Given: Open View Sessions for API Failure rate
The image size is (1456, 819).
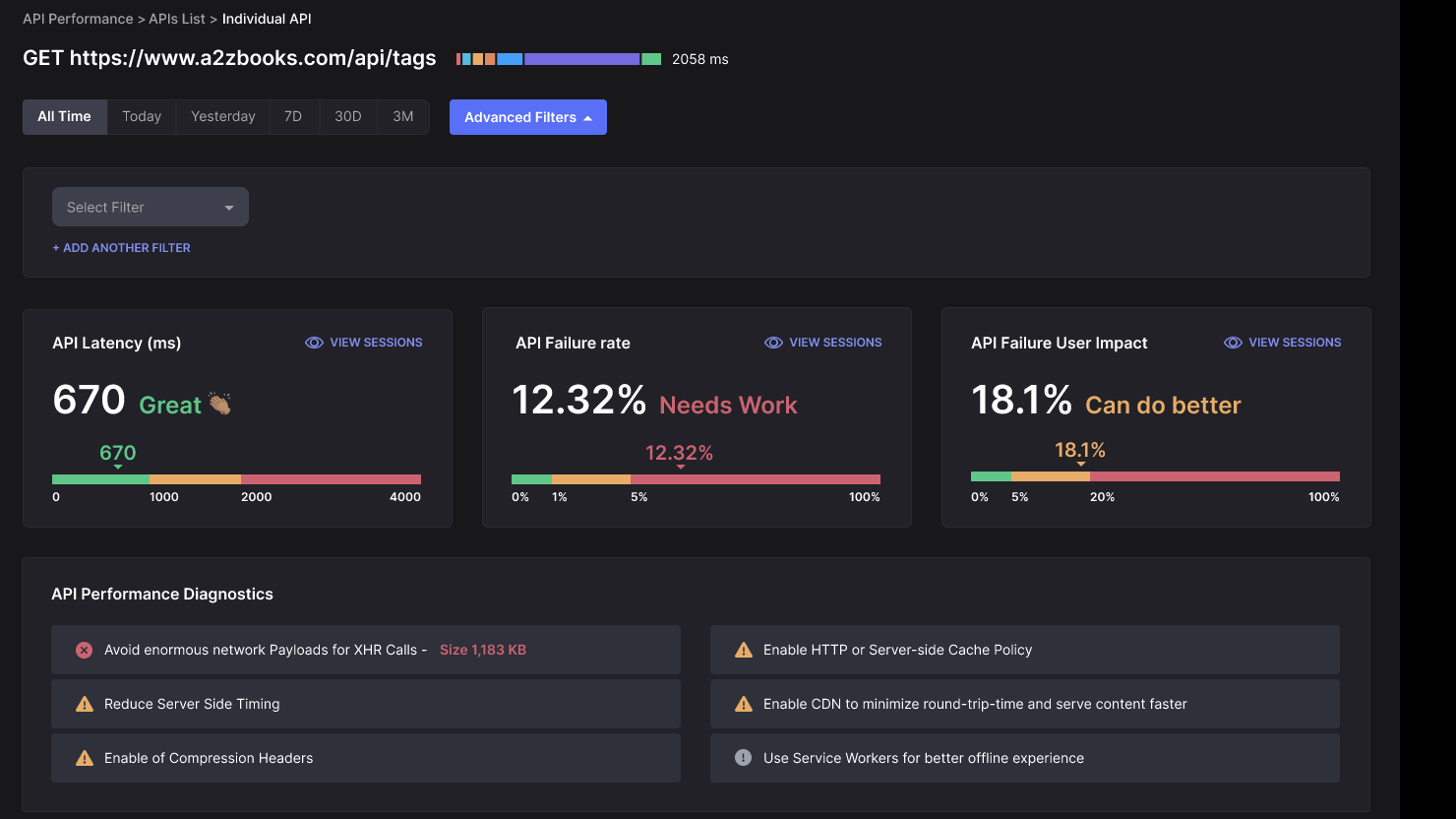Looking at the screenshot, I should pyautogui.click(x=834, y=343).
